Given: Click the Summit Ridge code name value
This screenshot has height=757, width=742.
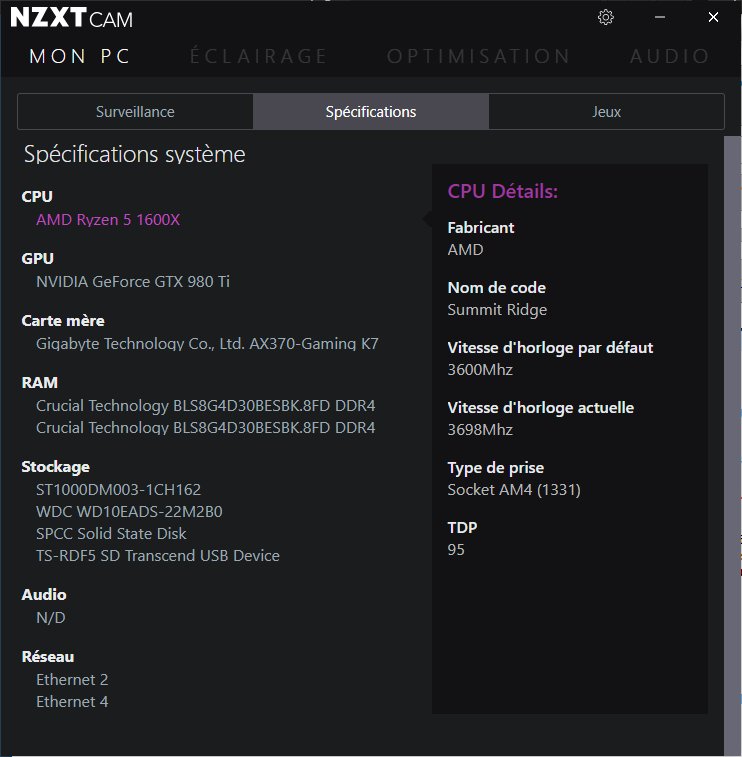Looking at the screenshot, I should (x=497, y=309).
